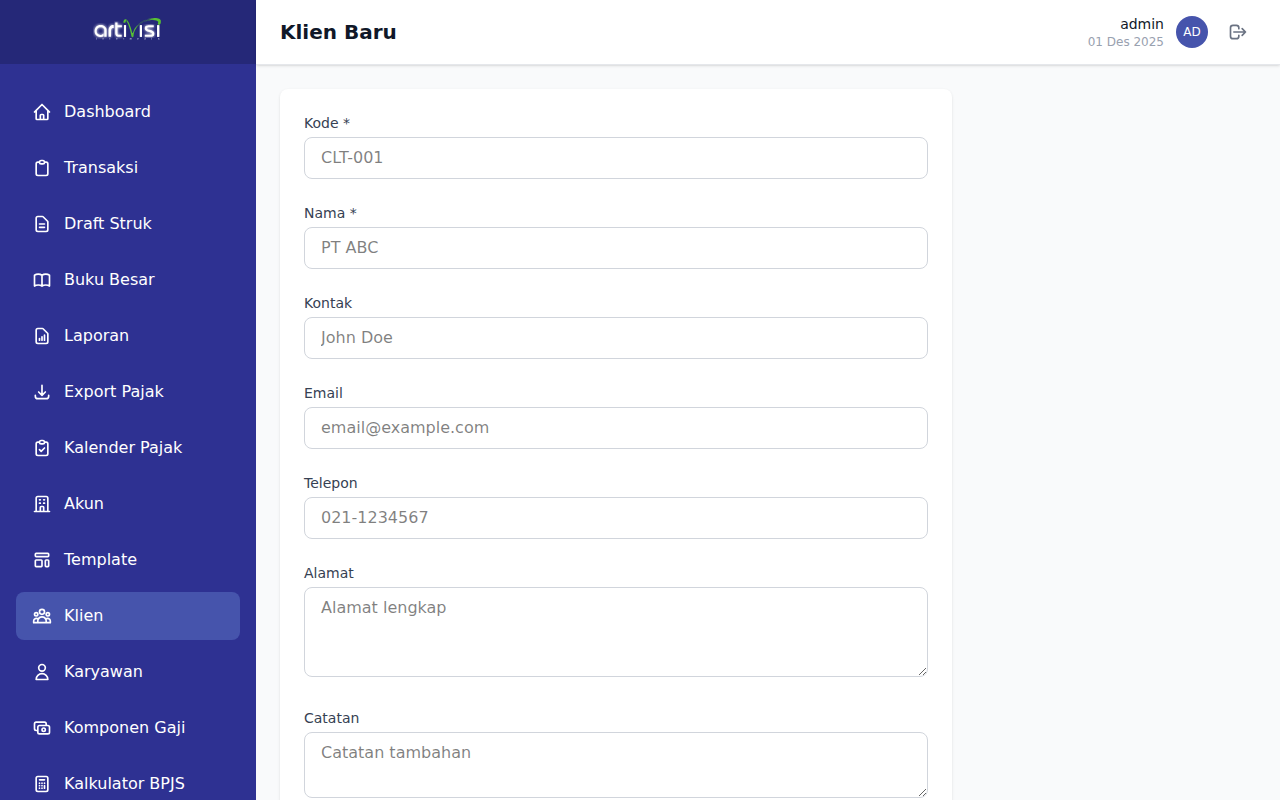Go to Karyawan page
The image size is (1280, 800).
(x=103, y=672)
